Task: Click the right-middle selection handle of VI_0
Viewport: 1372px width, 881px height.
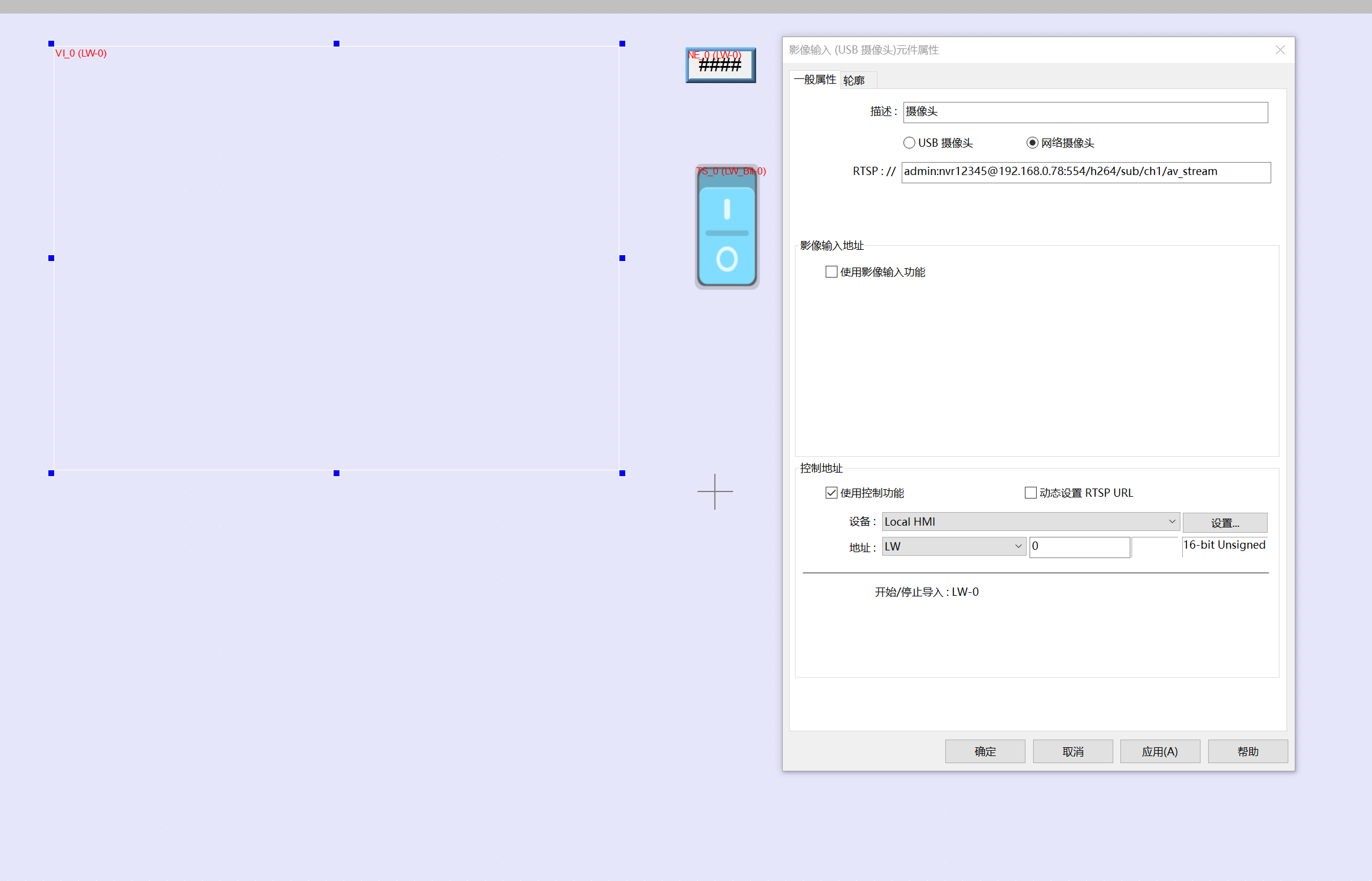Action: pos(622,258)
